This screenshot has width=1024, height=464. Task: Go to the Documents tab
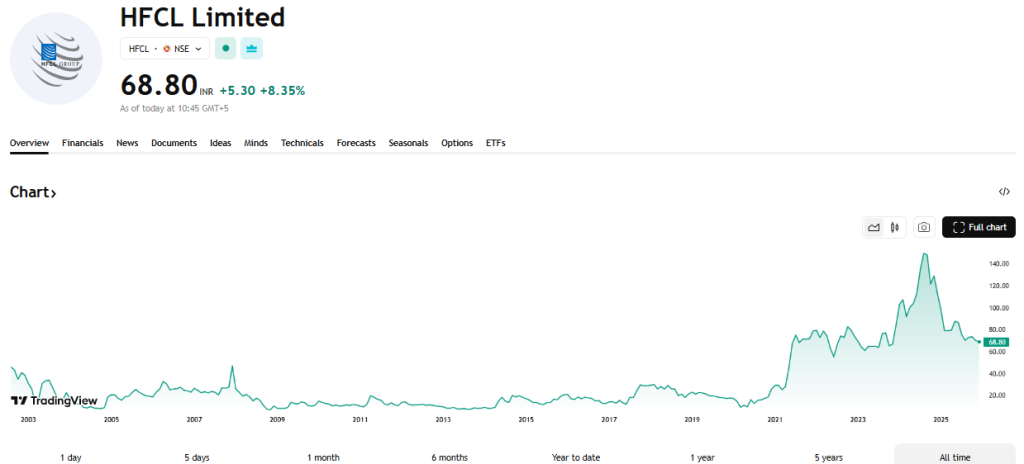174,142
